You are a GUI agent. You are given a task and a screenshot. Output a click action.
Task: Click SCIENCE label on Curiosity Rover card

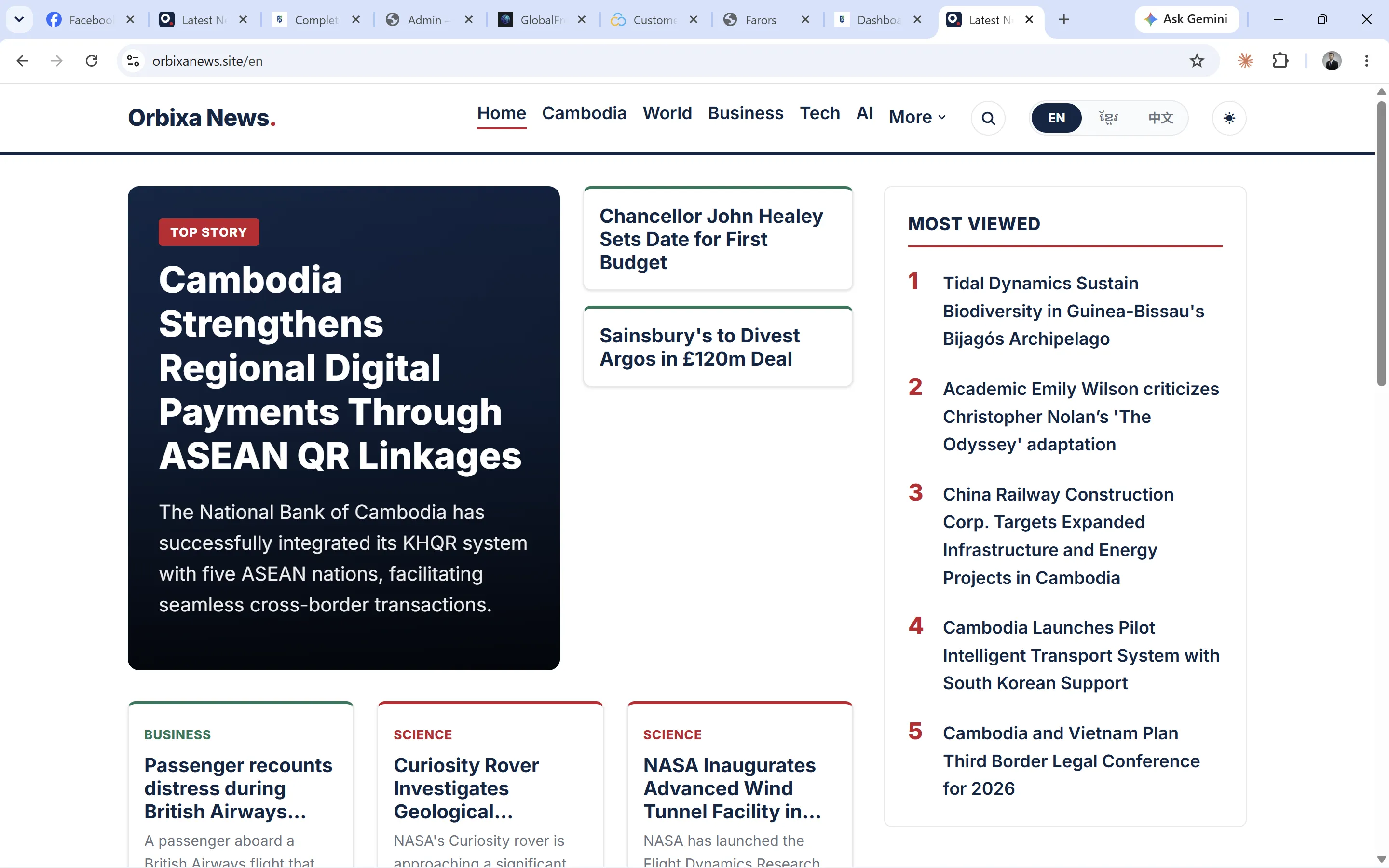pos(422,735)
